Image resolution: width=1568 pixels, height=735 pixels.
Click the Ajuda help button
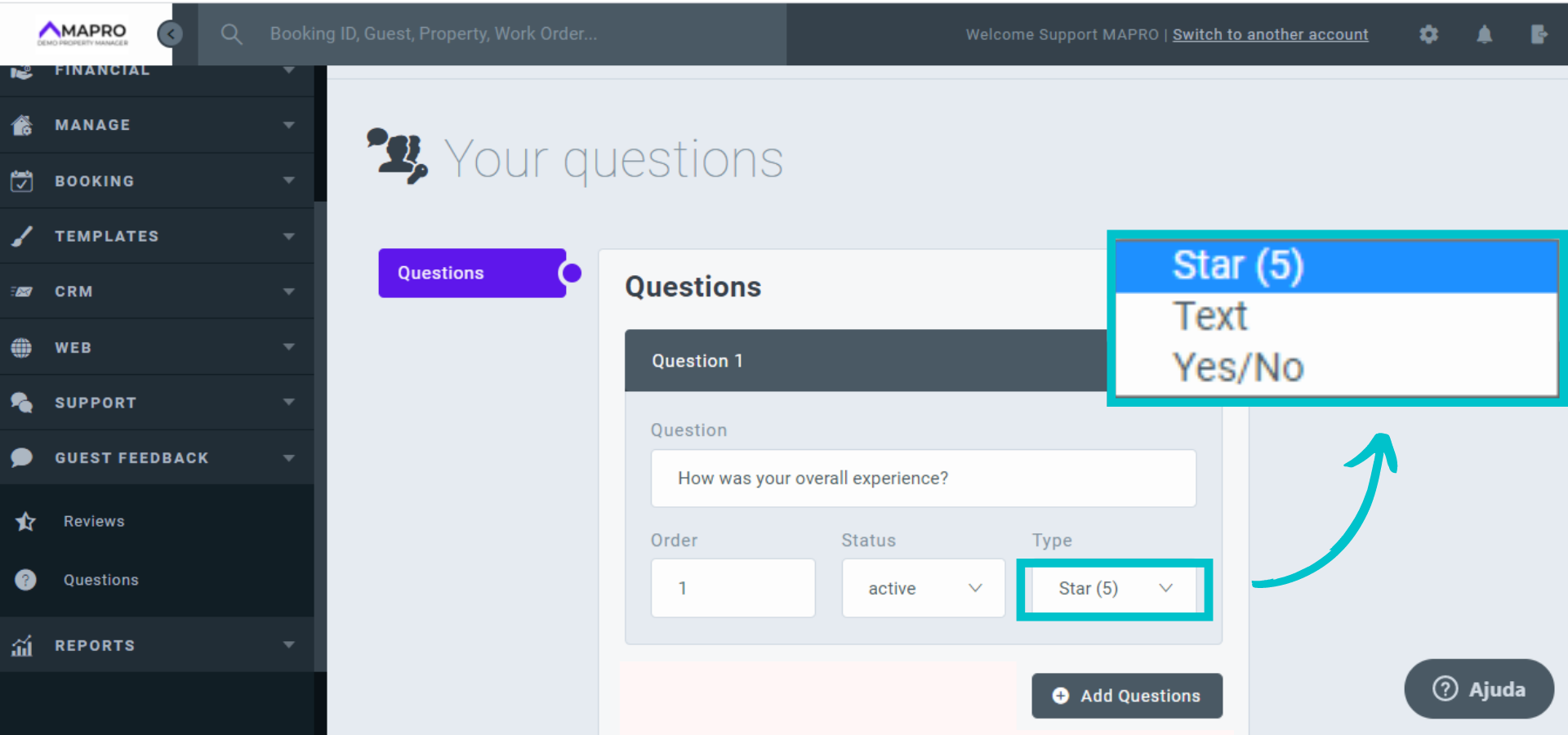(1479, 689)
